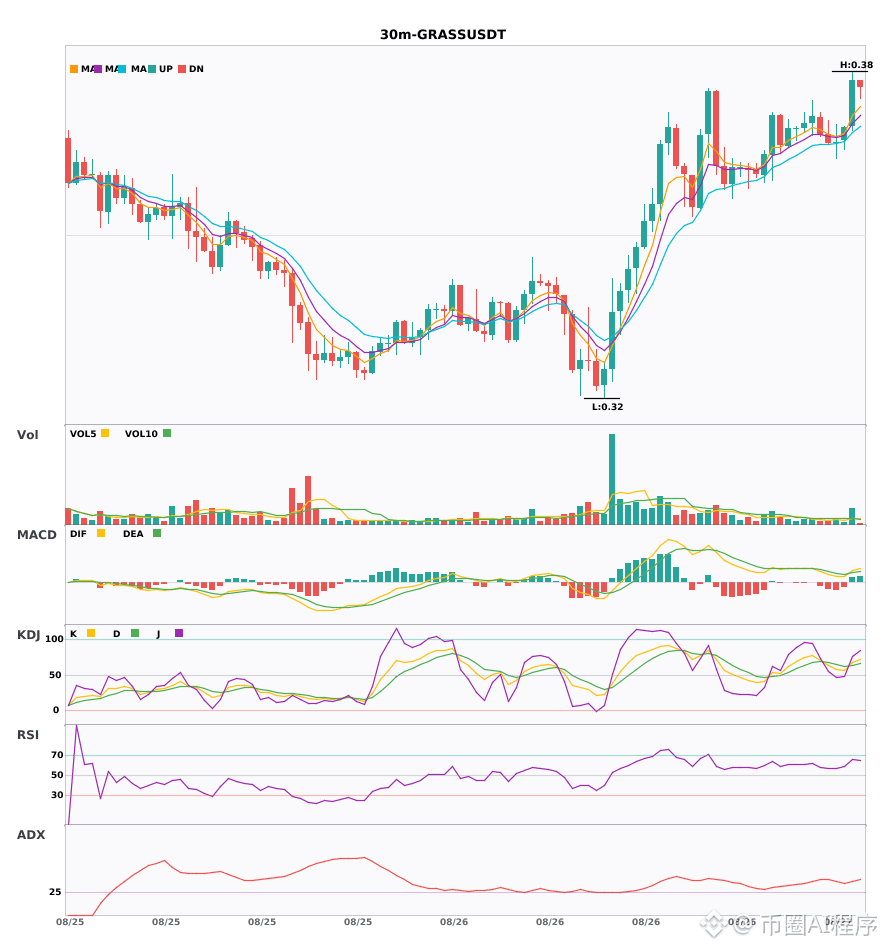Screen dimensions: 885x950
Task: Click the VOL10 legend text
Action: 141,434
